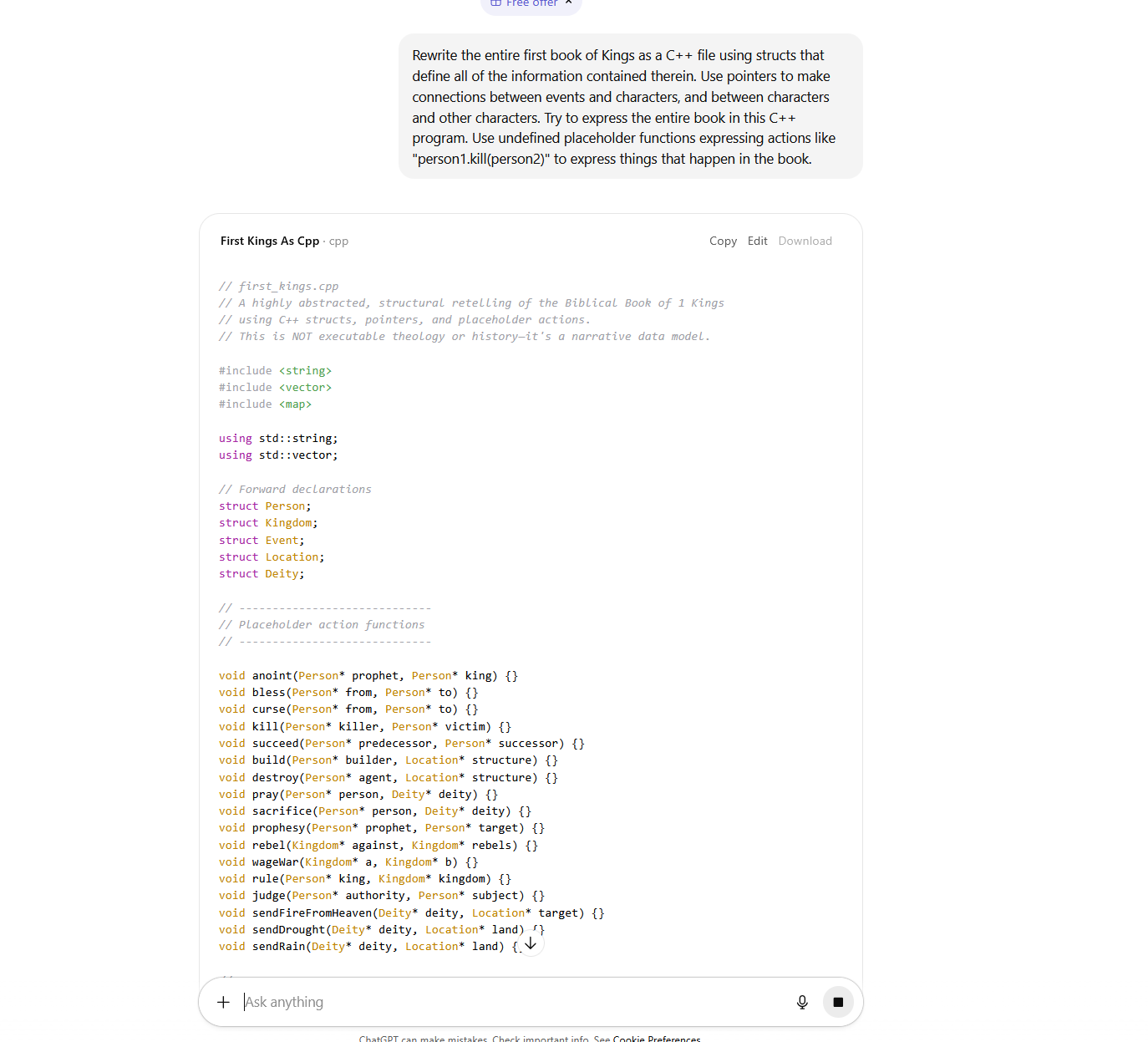Click the "struct Person;" declaration

click(x=266, y=506)
